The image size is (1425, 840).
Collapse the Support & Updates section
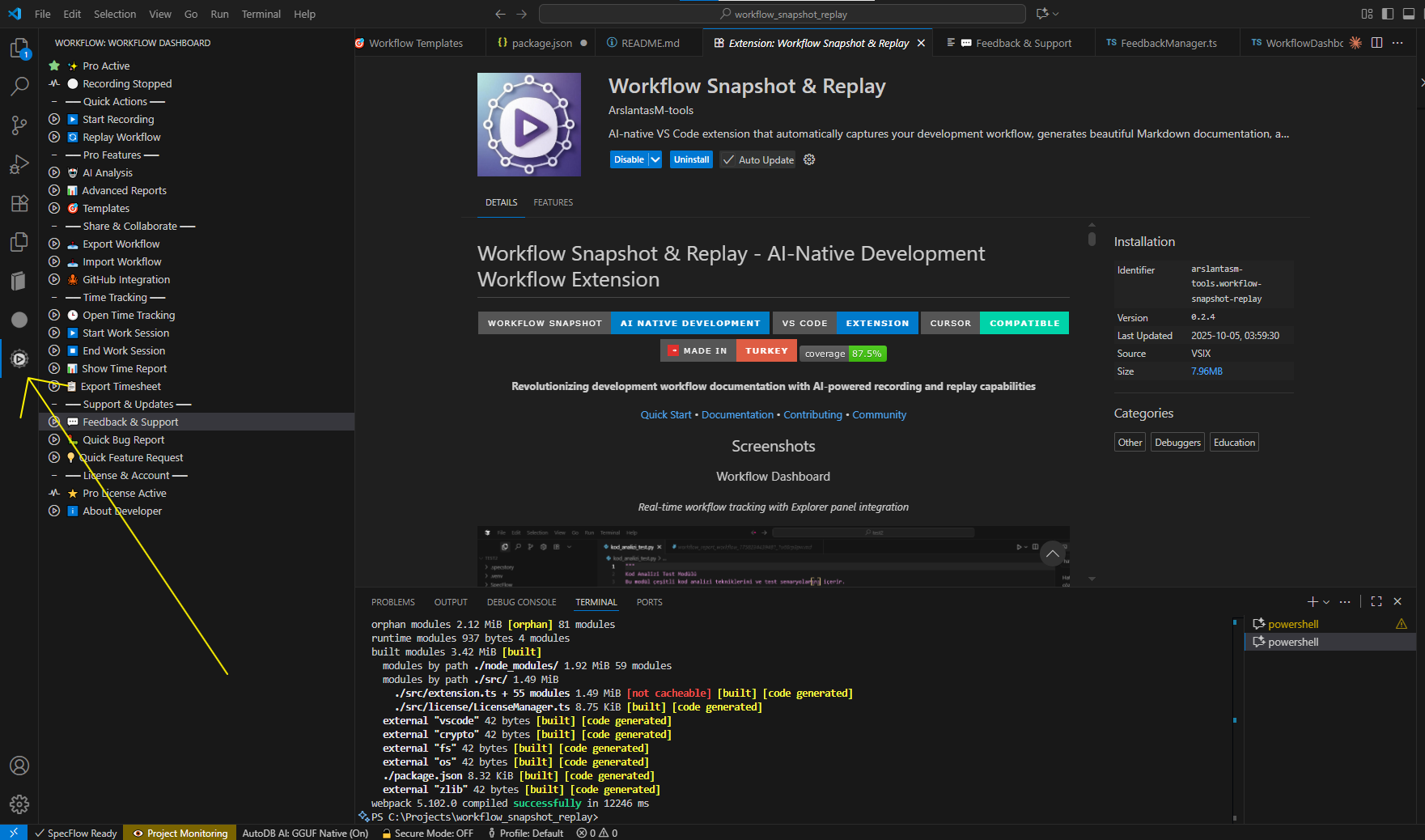(54, 404)
